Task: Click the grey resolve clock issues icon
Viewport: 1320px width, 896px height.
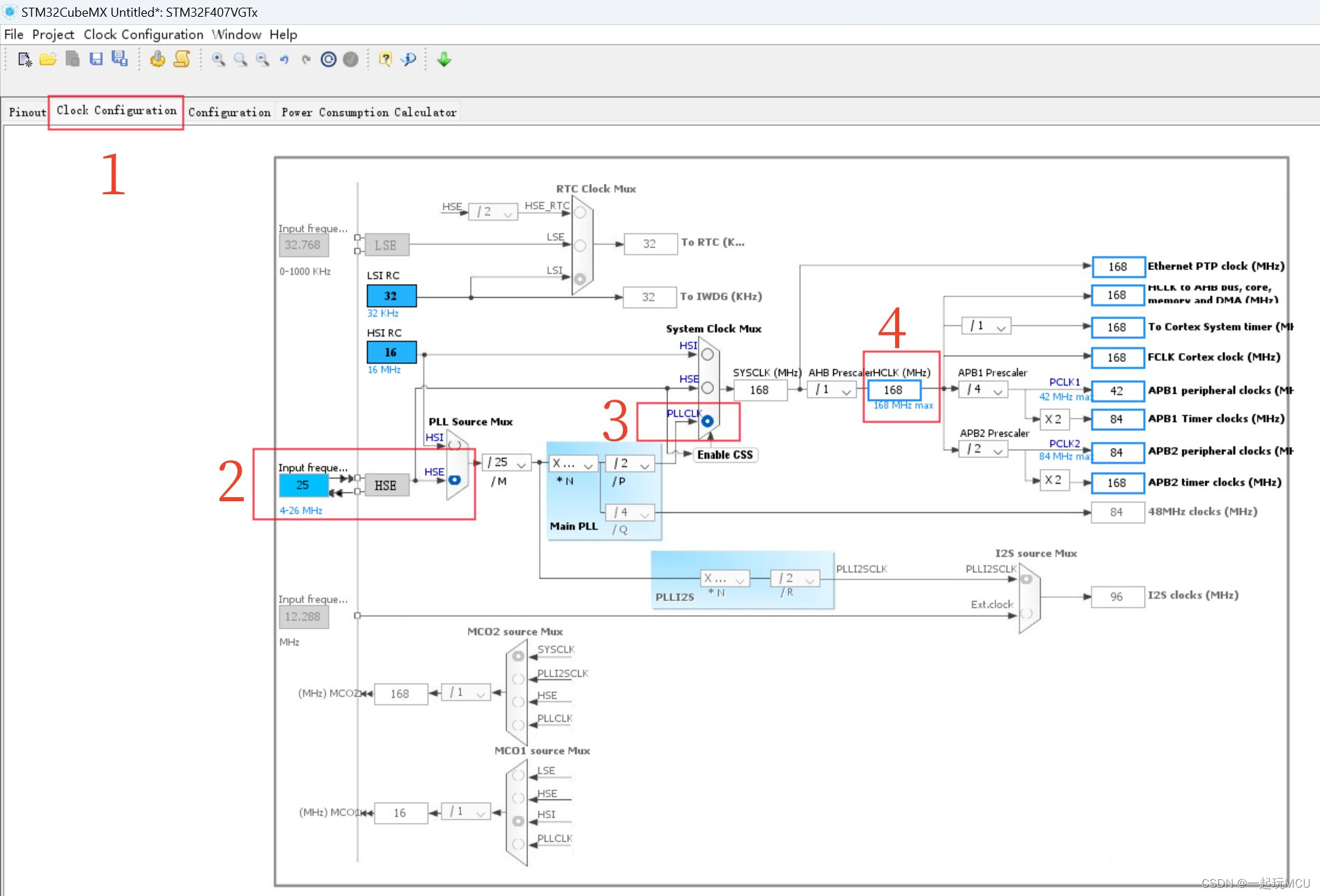Action: click(x=351, y=60)
